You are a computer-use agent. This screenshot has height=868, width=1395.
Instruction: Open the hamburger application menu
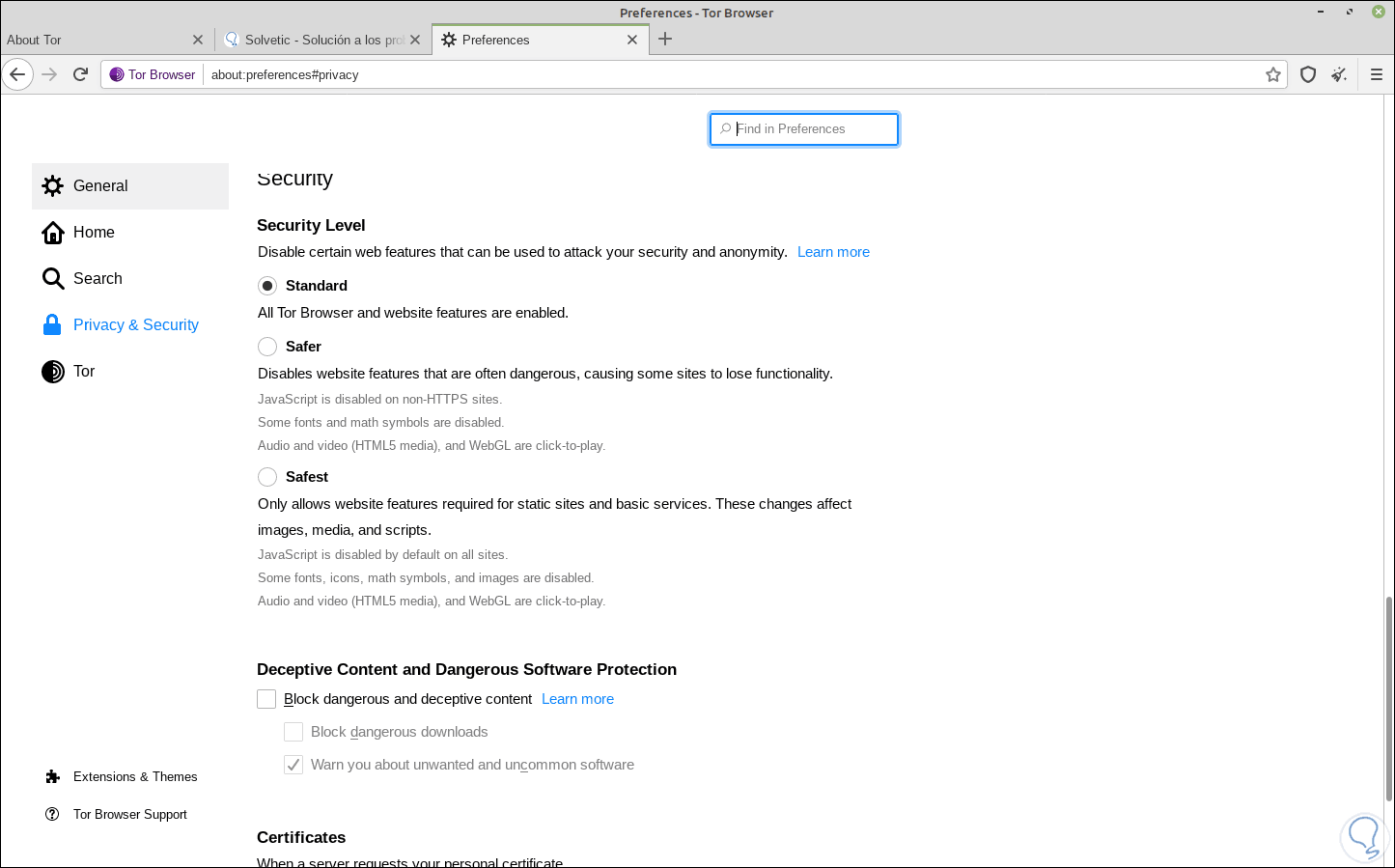pos(1377,74)
